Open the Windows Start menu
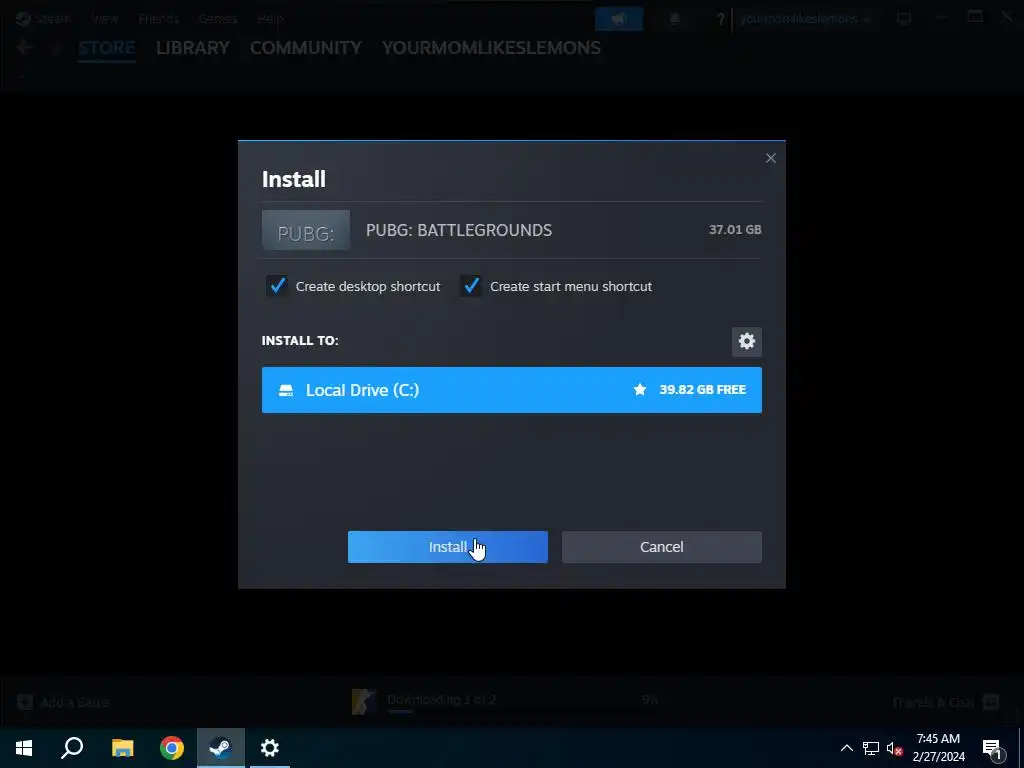The image size is (1024, 768). pyautogui.click(x=24, y=748)
